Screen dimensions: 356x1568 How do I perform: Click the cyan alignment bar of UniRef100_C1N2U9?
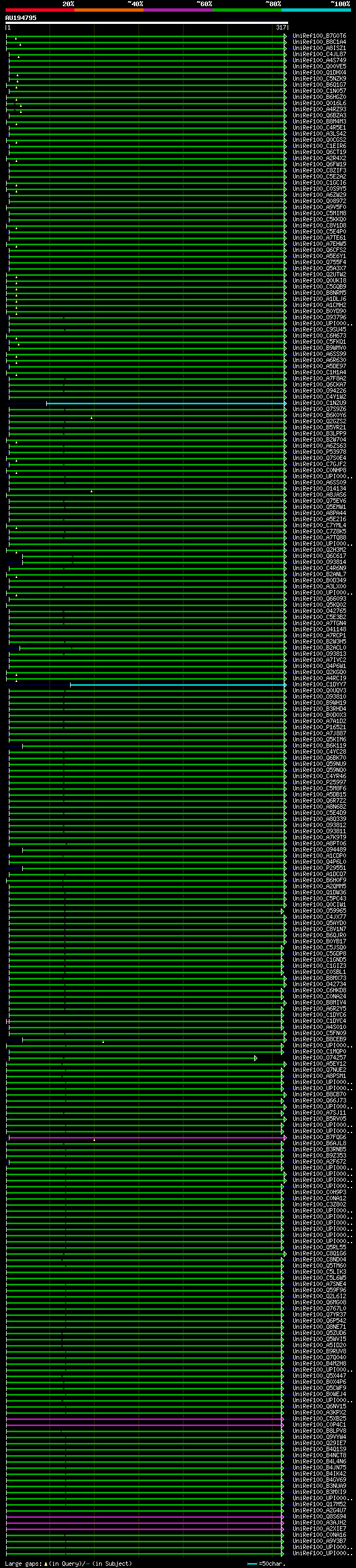click(x=166, y=404)
